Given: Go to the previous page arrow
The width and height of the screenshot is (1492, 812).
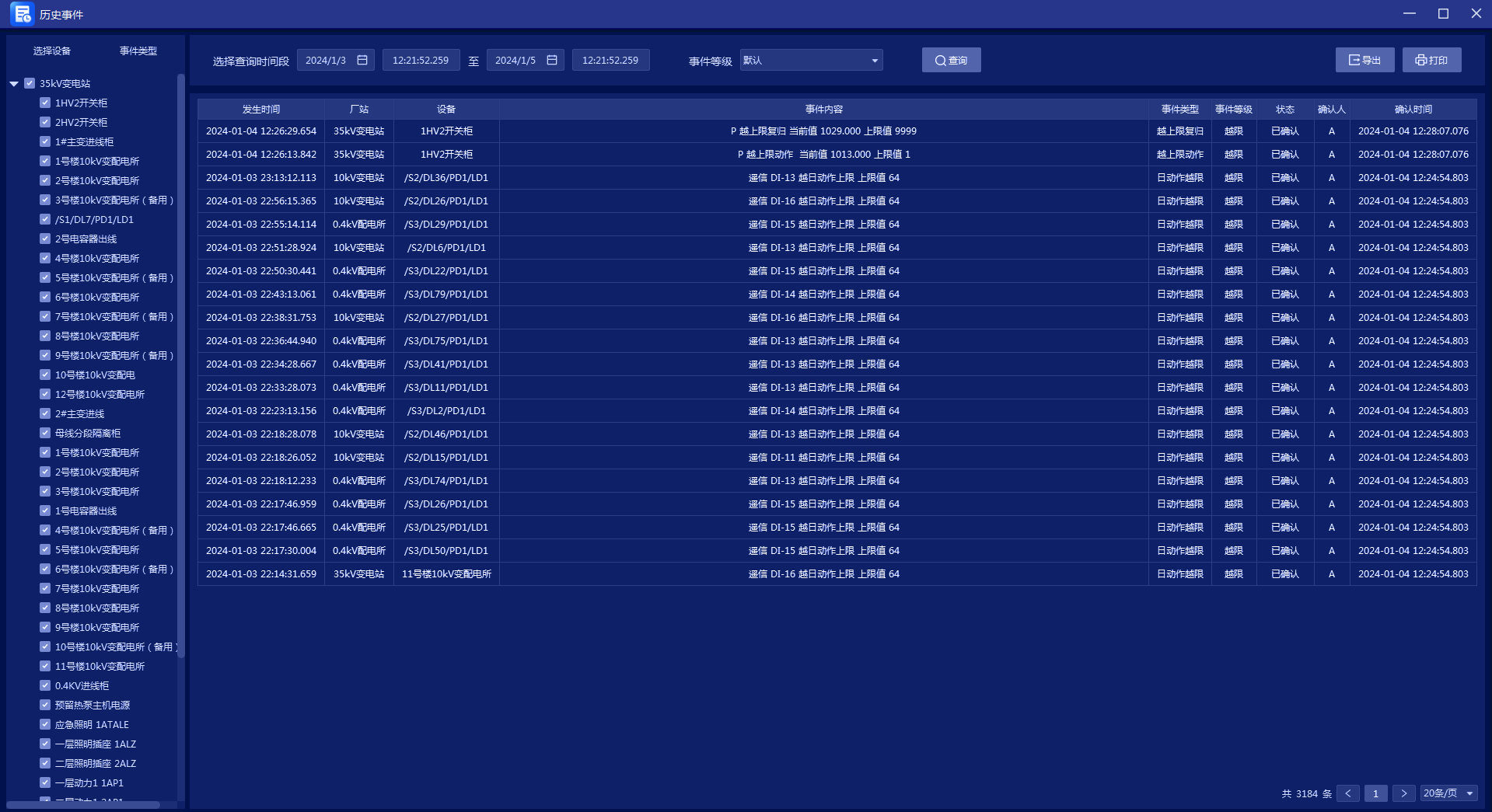Looking at the screenshot, I should (x=1348, y=793).
